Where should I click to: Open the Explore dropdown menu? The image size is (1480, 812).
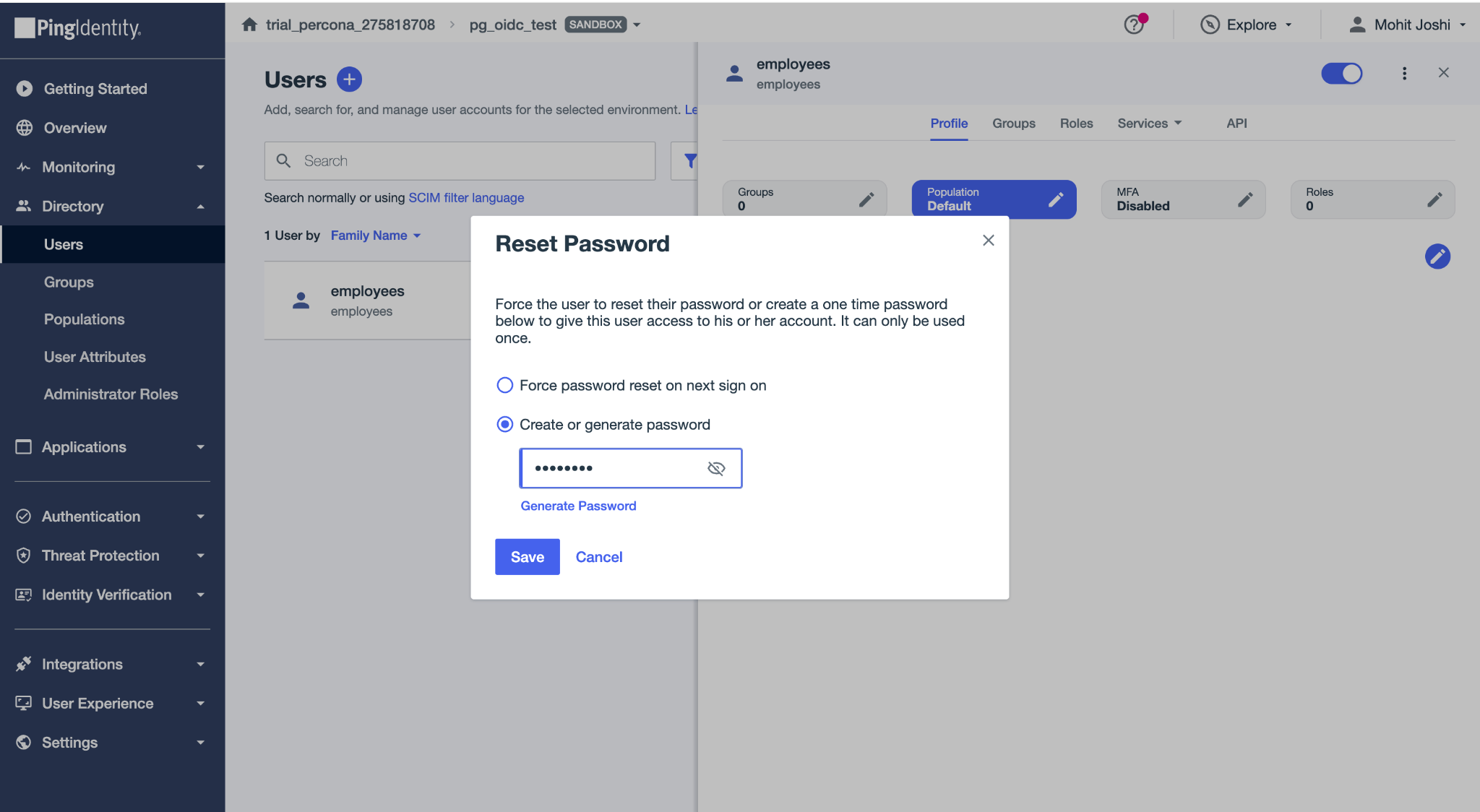[x=1247, y=25]
